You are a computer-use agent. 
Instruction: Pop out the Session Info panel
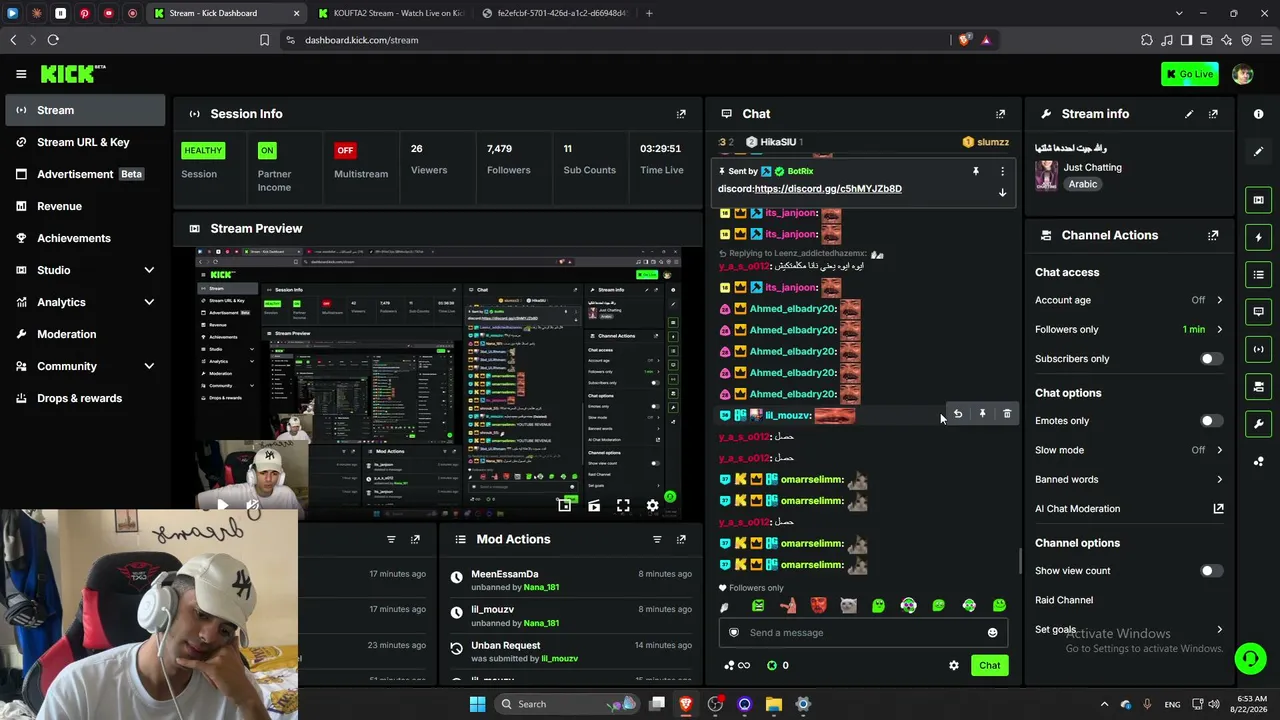click(681, 114)
